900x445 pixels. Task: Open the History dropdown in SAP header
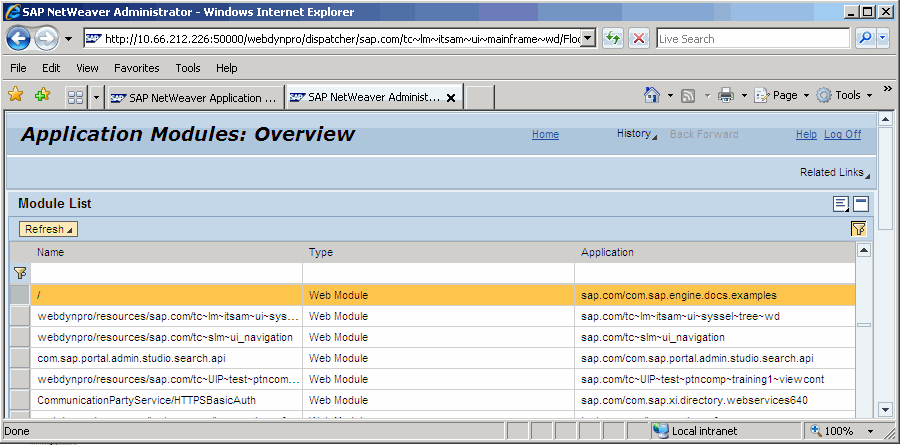(637, 134)
